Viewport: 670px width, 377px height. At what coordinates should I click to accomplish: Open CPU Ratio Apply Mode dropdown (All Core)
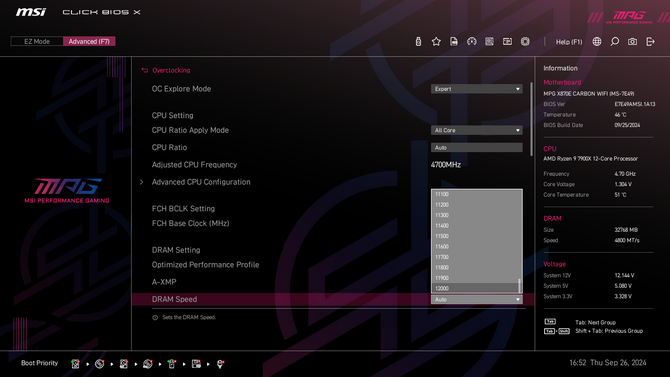click(476, 130)
